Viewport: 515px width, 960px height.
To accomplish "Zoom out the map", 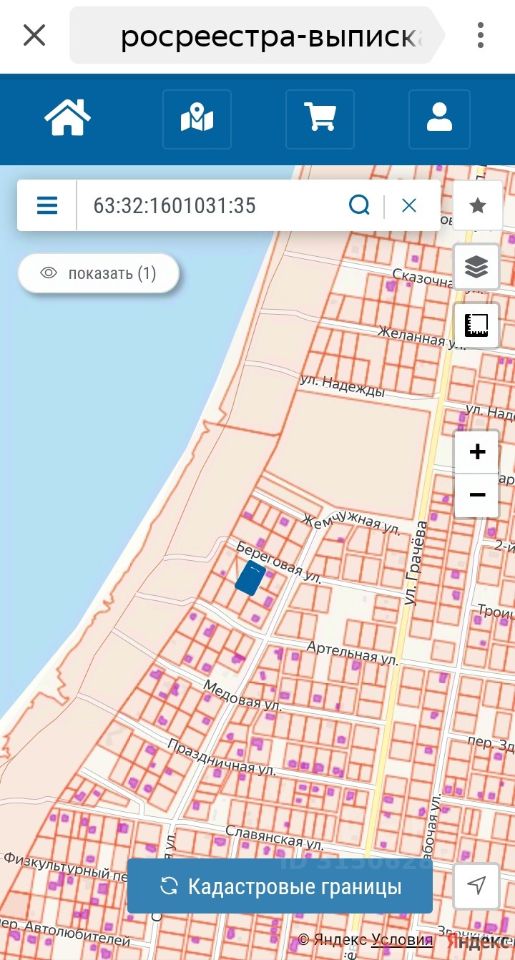I will [x=476, y=495].
